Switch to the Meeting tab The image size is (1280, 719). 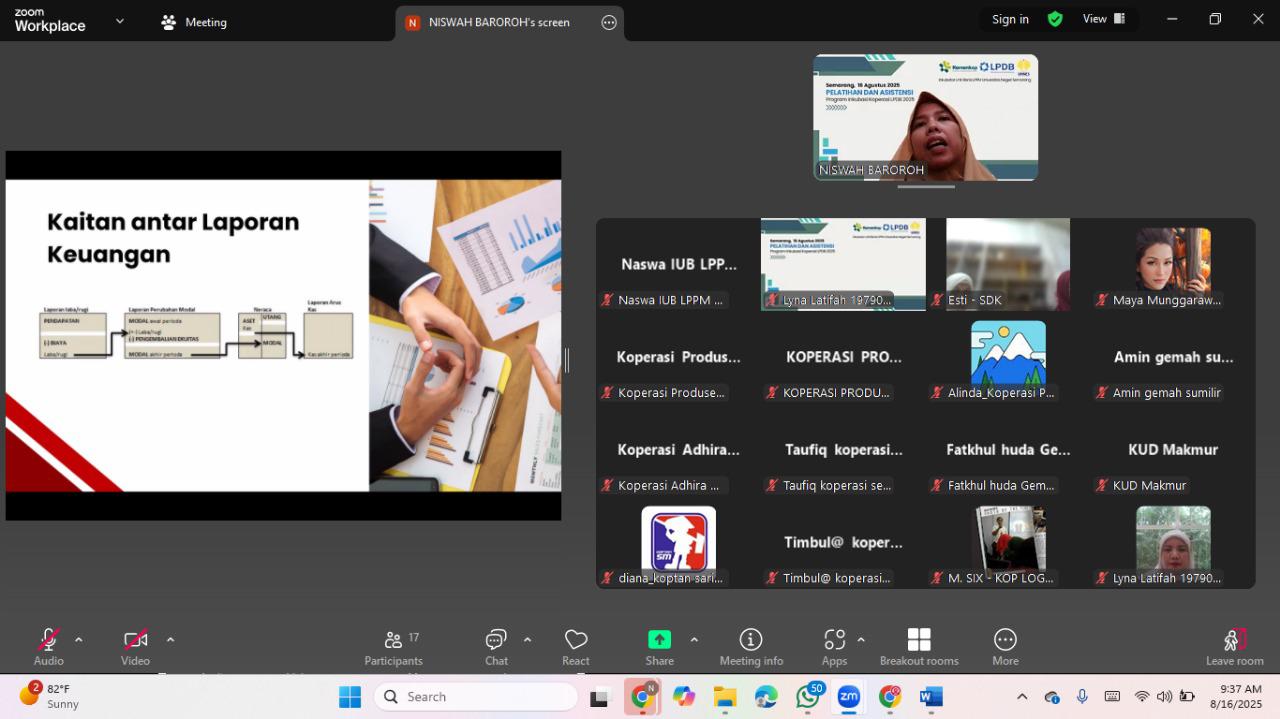click(194, 22)
